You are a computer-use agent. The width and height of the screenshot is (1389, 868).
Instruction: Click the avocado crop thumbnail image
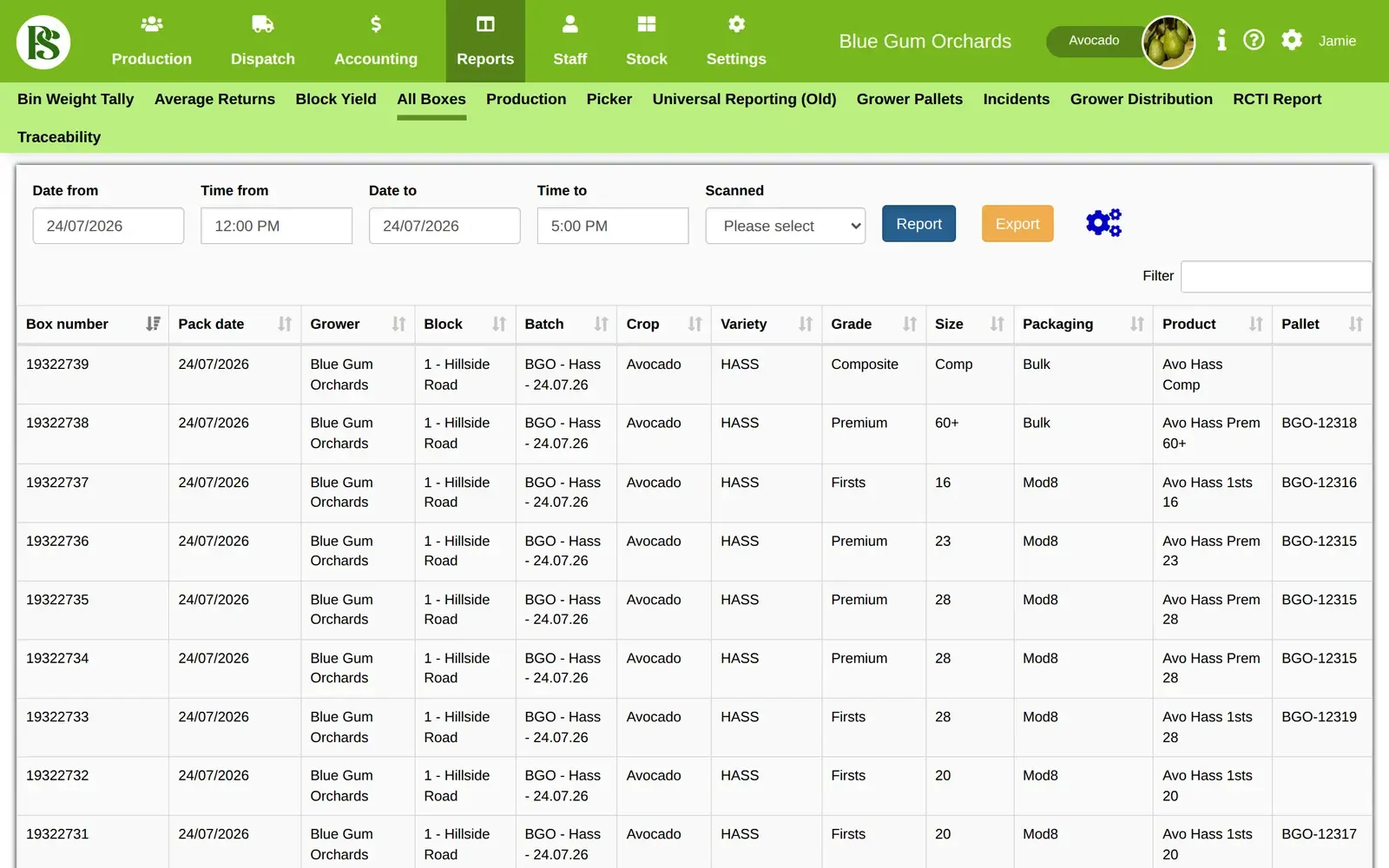point(1168,42)
